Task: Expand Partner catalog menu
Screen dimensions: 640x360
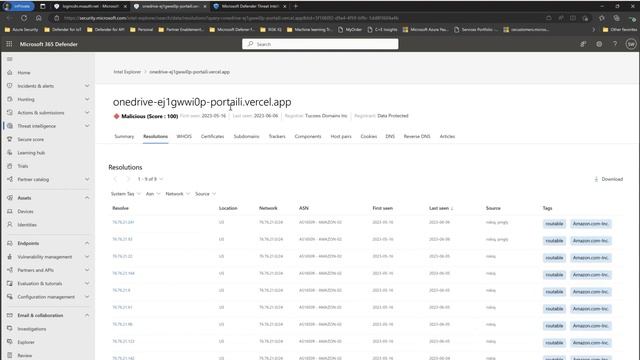Action: 87,180
